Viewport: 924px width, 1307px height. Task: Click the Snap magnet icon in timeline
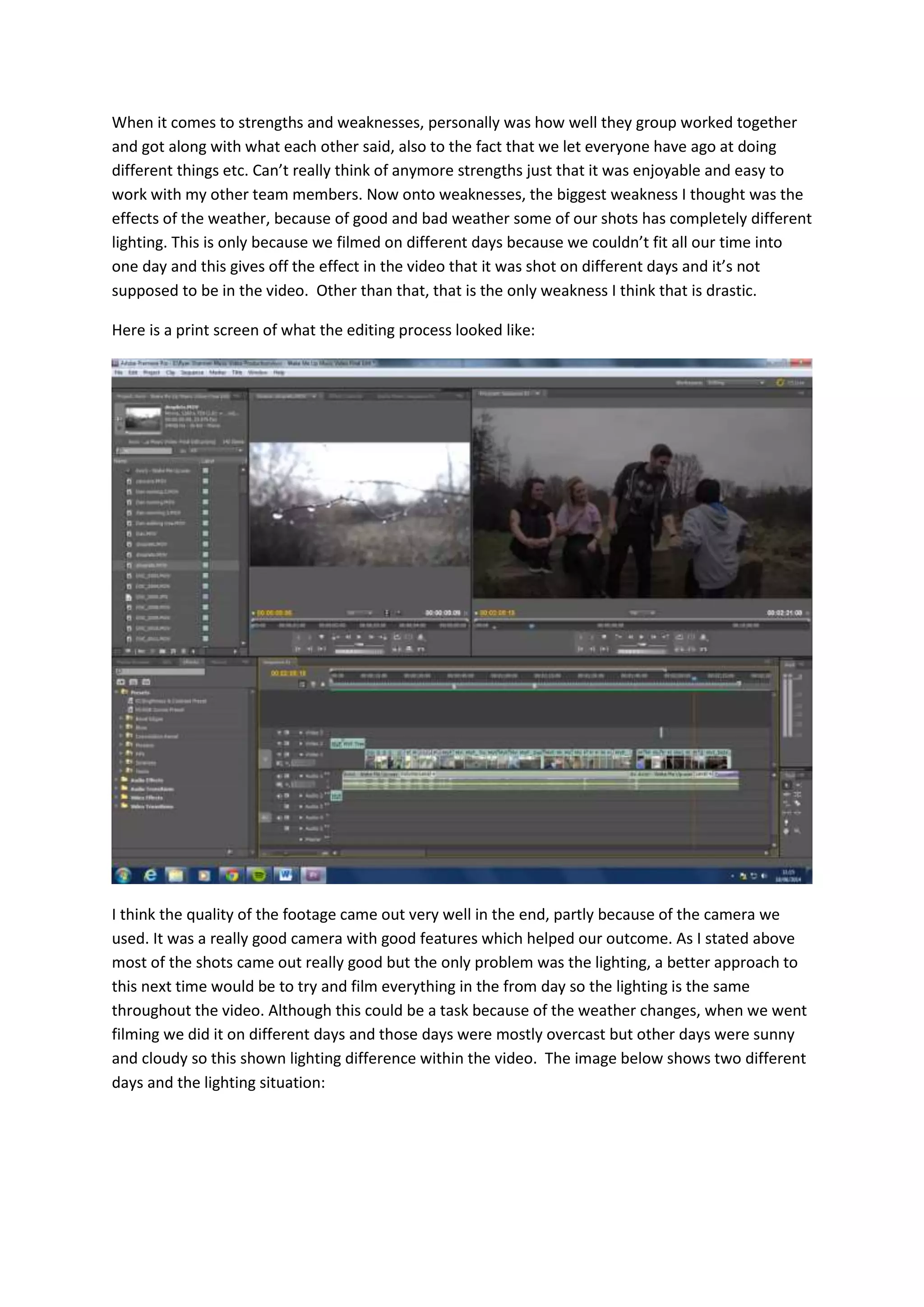[303, 684]
